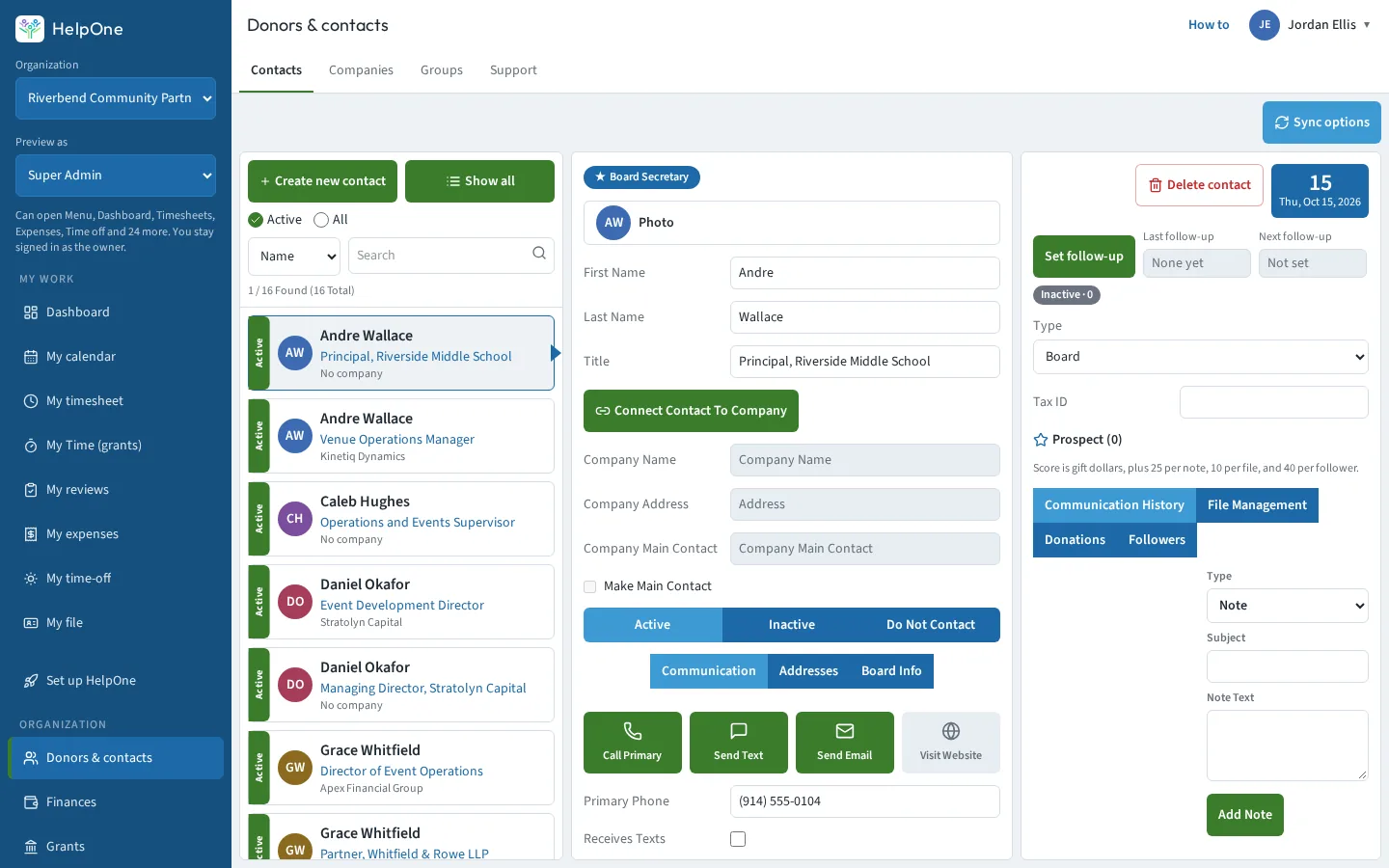Open the Addresses tab

tap(808, 671)
